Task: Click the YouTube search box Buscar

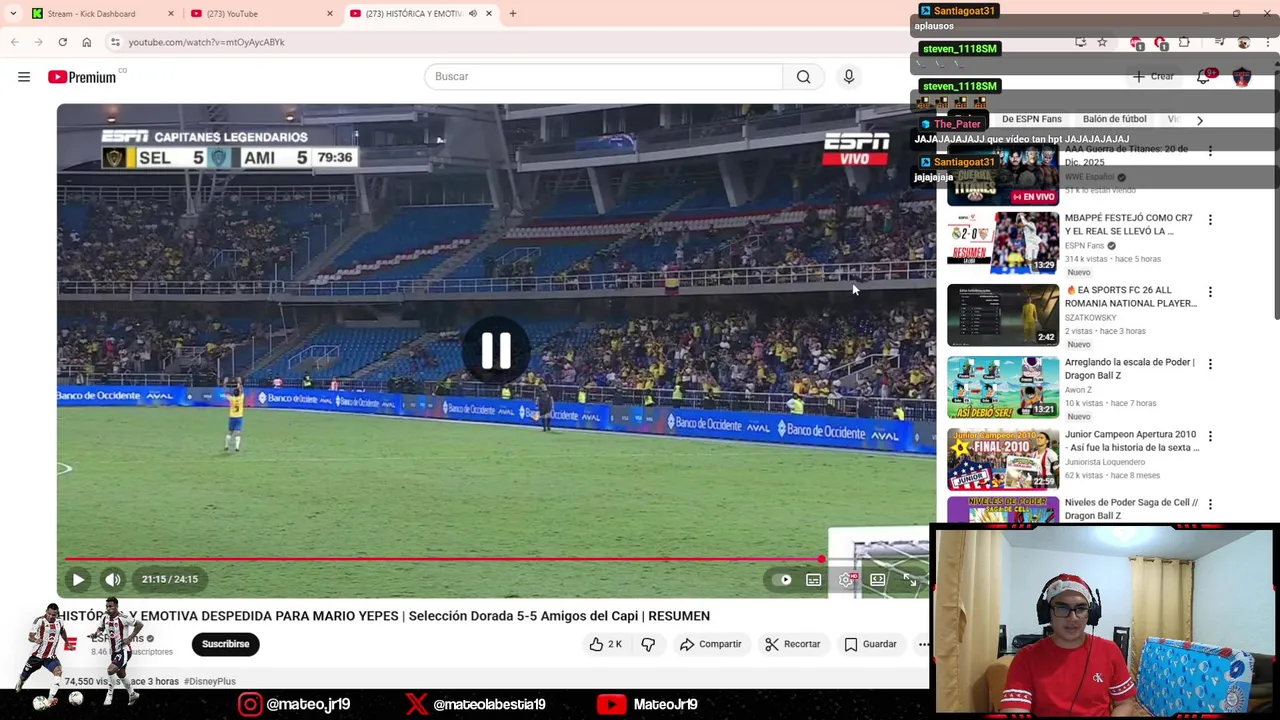Action: click(x=603, y=77)
